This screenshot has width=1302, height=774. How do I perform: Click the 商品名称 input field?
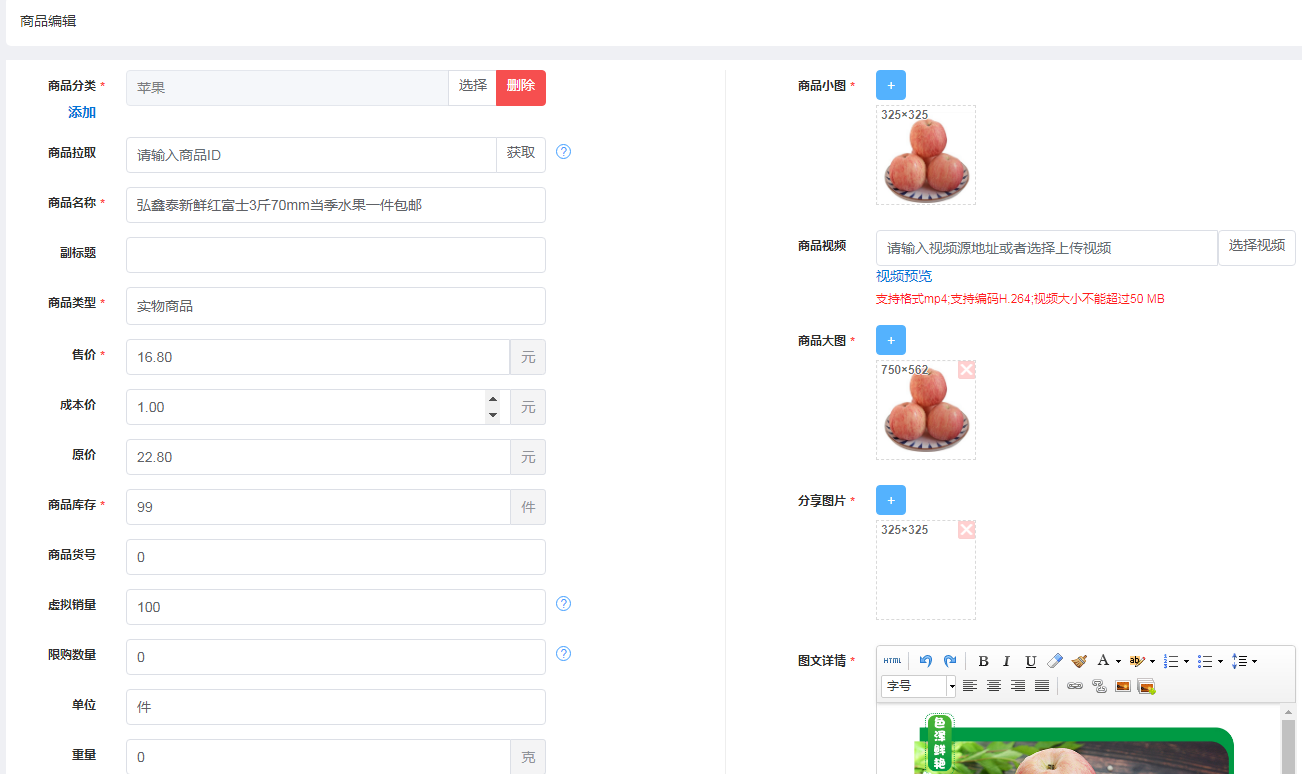coord(336,205)
